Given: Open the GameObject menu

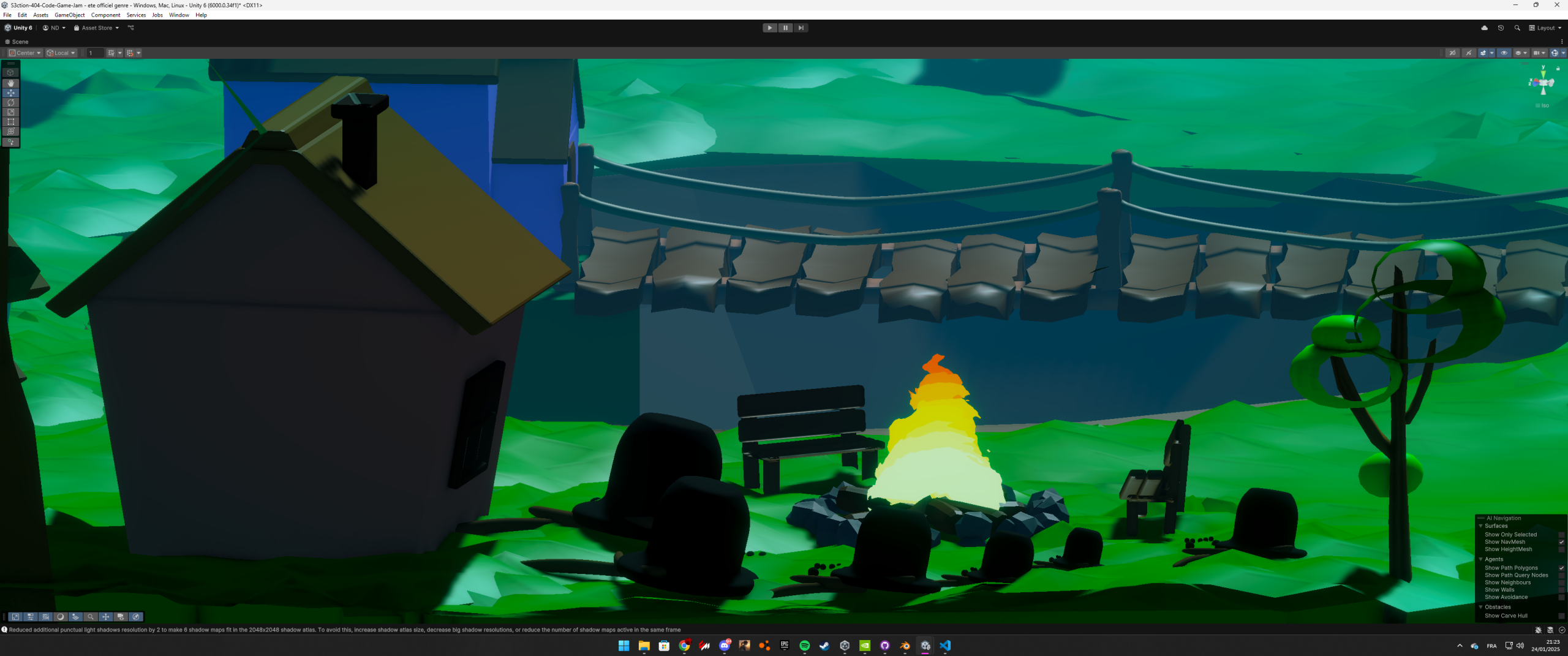Looking at the screenshot, I should (69, 15).
